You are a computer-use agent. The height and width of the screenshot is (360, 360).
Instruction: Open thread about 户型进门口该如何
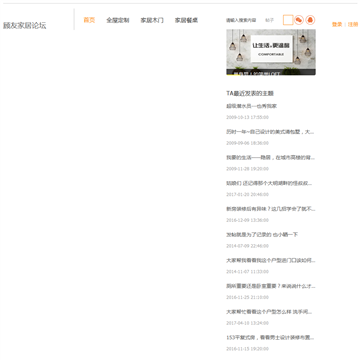tap(271, 260)
